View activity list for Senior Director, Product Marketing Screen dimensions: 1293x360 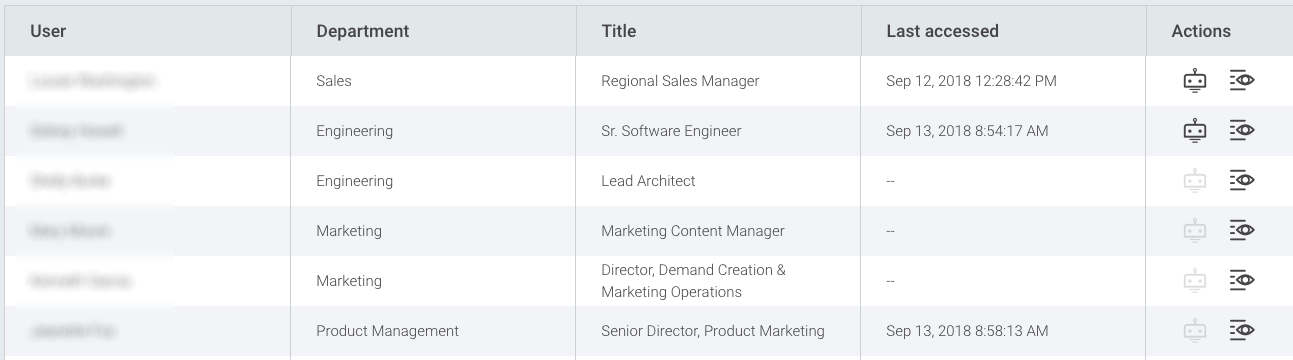(x=1242, y=330)
